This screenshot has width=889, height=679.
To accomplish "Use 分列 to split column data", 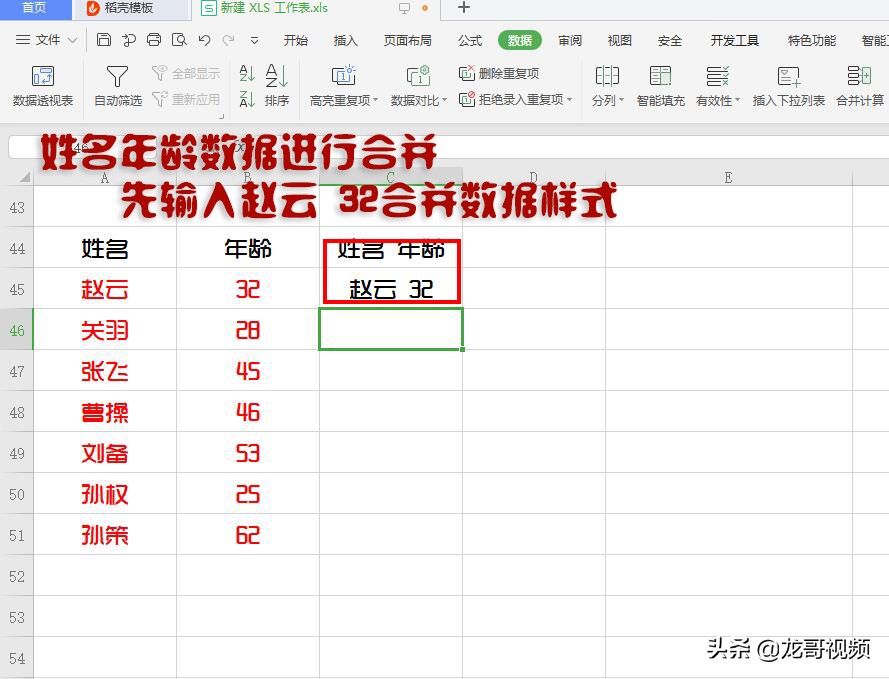I will (607, 85).
